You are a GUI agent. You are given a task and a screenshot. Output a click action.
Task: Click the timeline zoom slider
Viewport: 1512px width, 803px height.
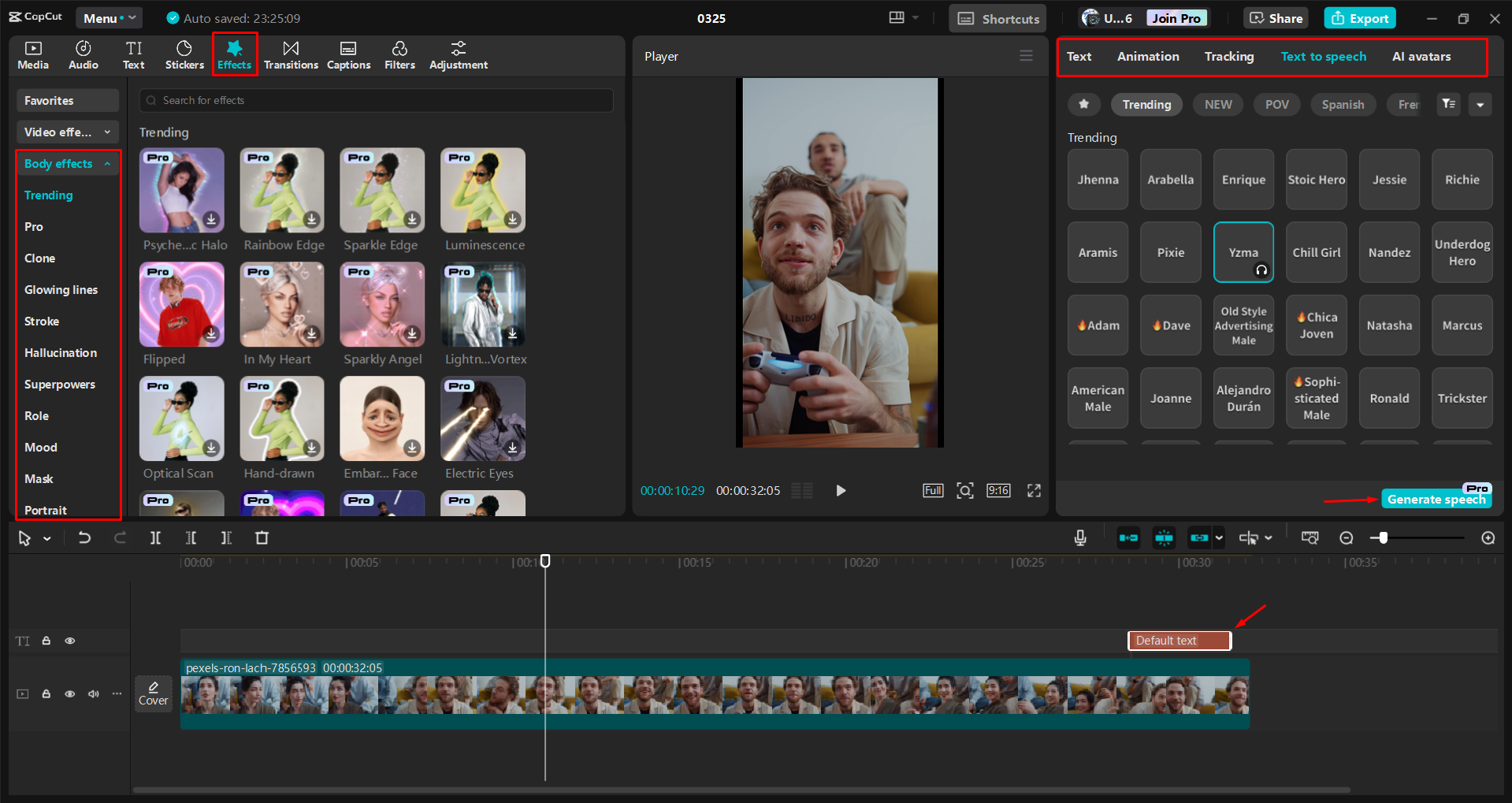click(x=1383, y=537)
